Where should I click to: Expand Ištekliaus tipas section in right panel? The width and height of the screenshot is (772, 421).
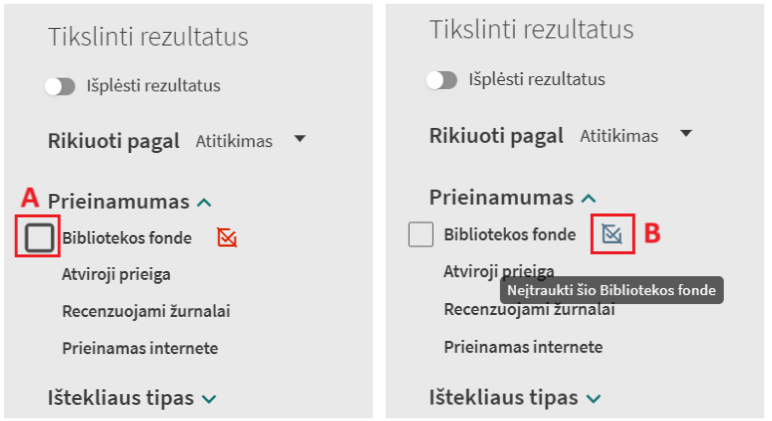coord(594,398)
